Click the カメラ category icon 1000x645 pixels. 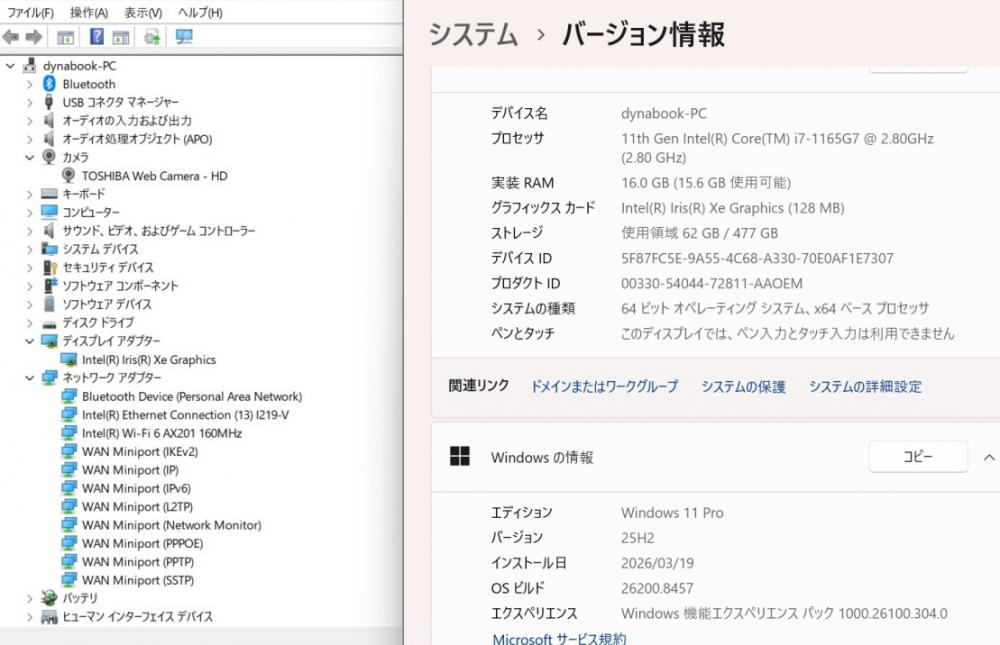coord(49,157)
